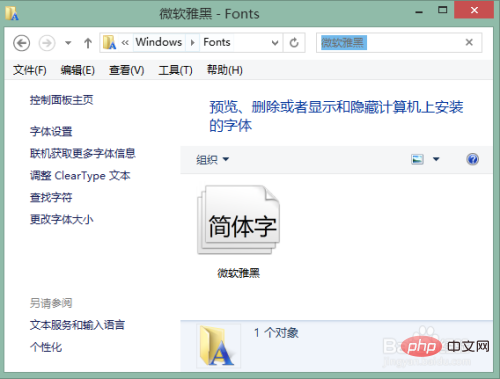Viewport: 500px width, 379px height.
Task: Open 查找字符 link
Action: 51,197
